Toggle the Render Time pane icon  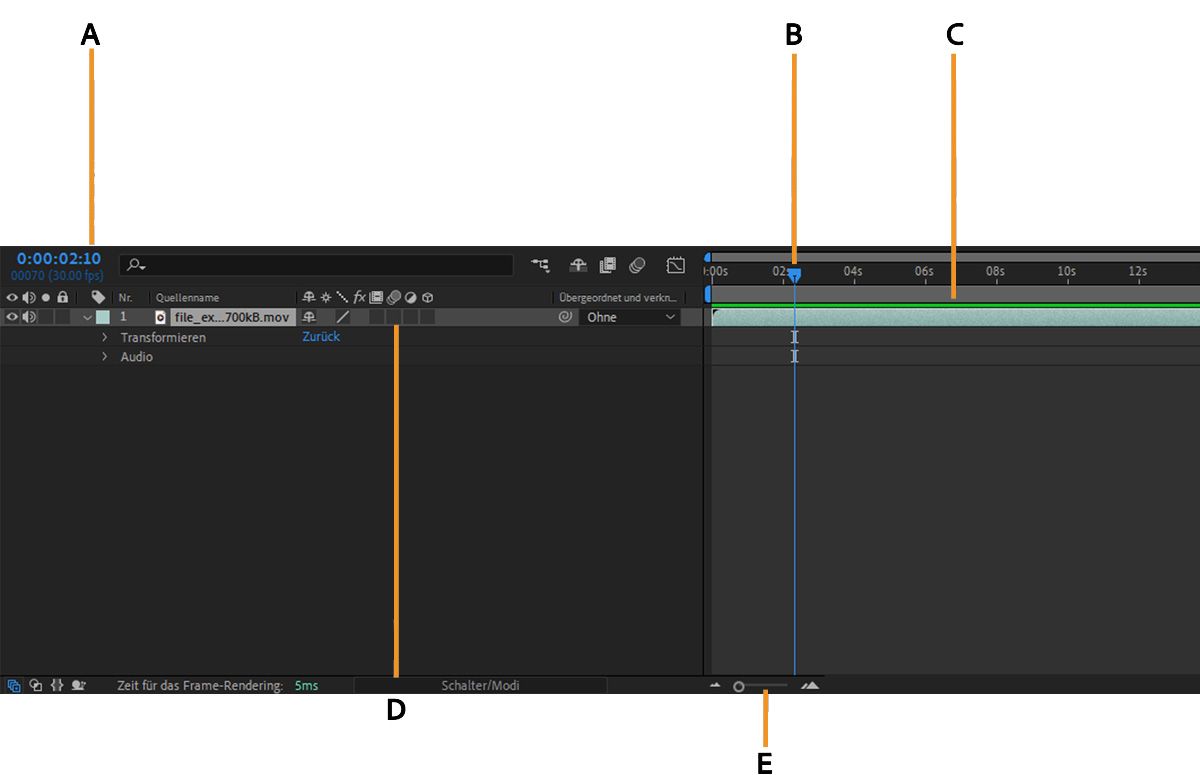pyautogui.click(x=78, y=686)
